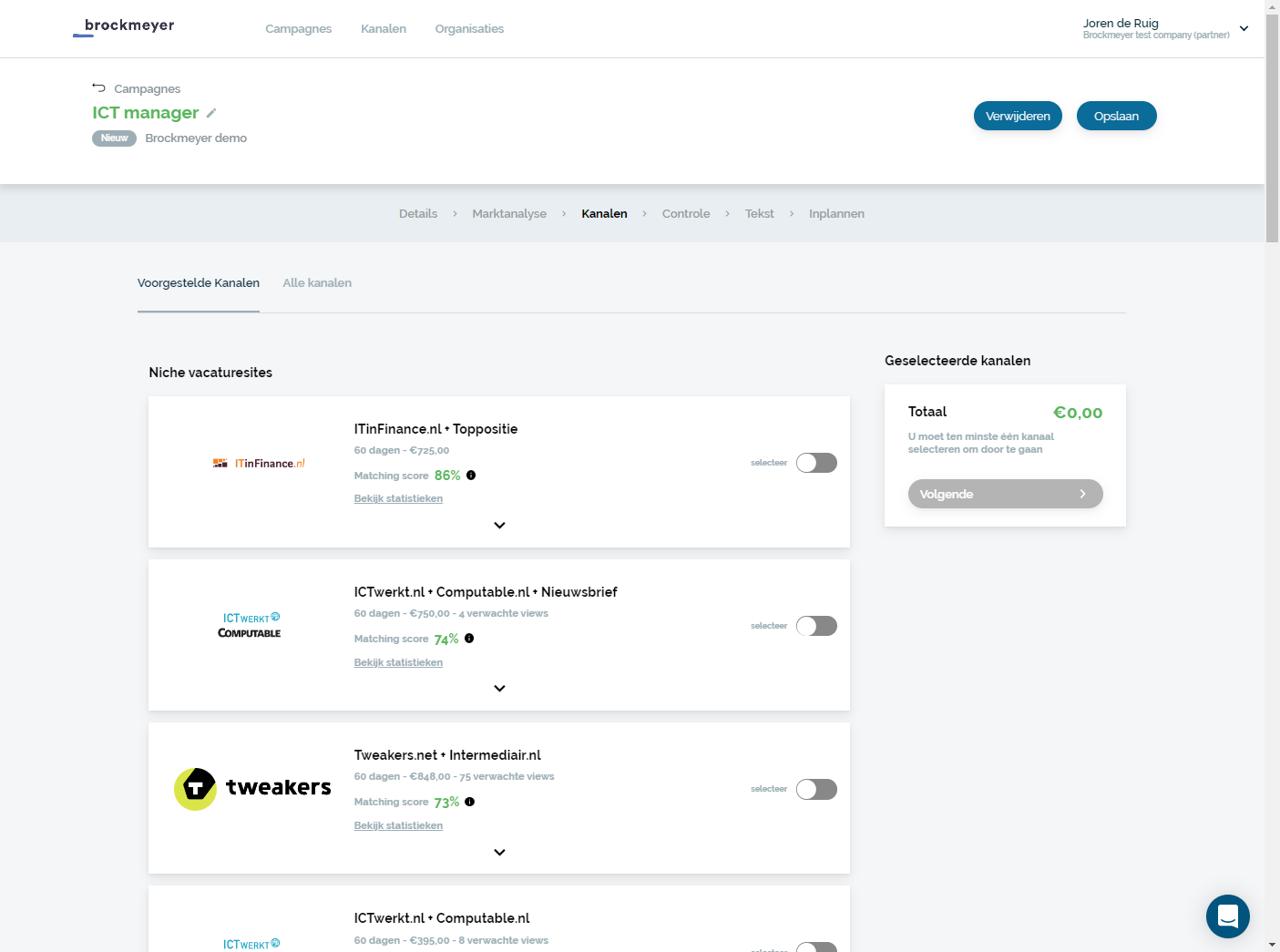This screenshot has height=952, width=1280.
Task: Open the chat support bubble
Action: pos(1228,916)
